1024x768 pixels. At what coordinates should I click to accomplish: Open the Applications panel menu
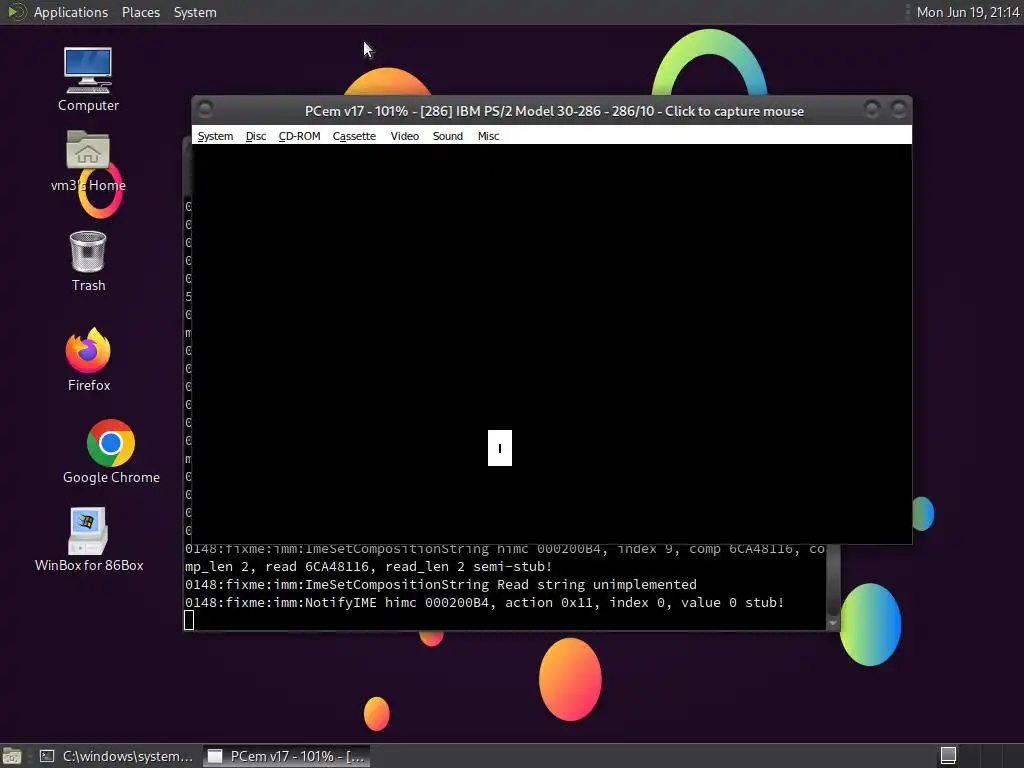click(71, 12)
